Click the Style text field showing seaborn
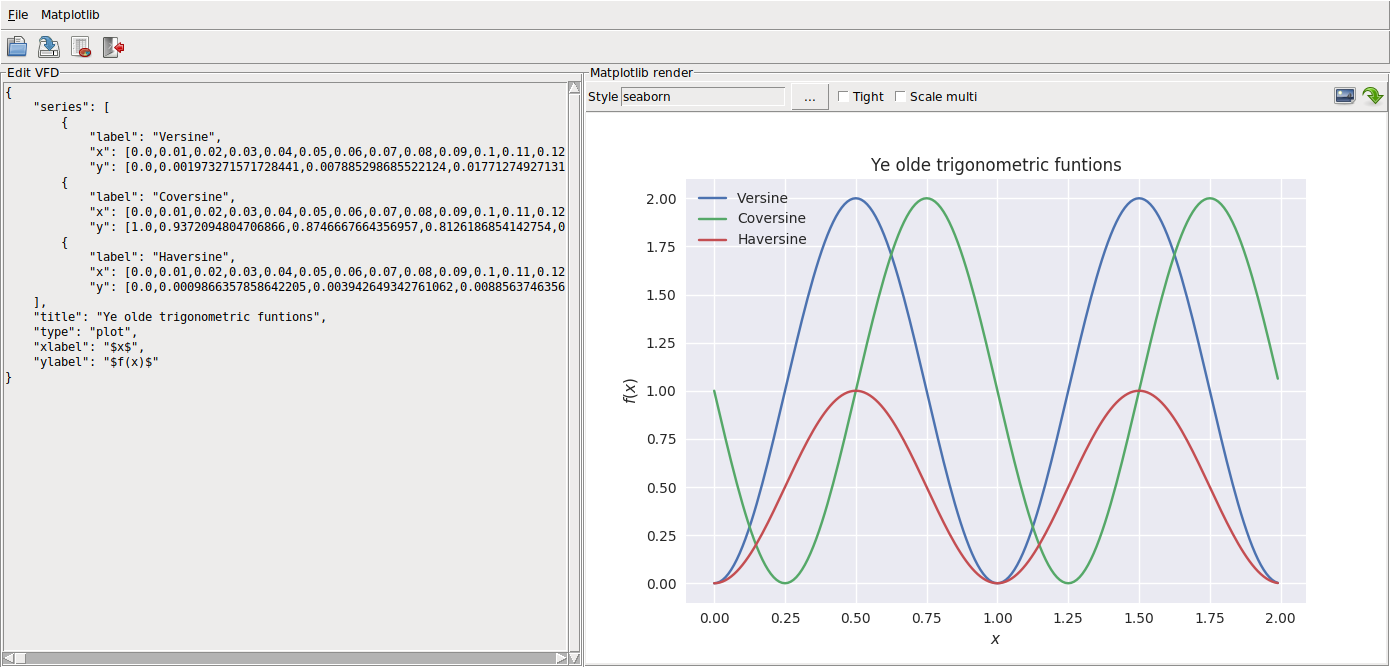This screenshot has height=667, width=1390. [x=702, y=97]
